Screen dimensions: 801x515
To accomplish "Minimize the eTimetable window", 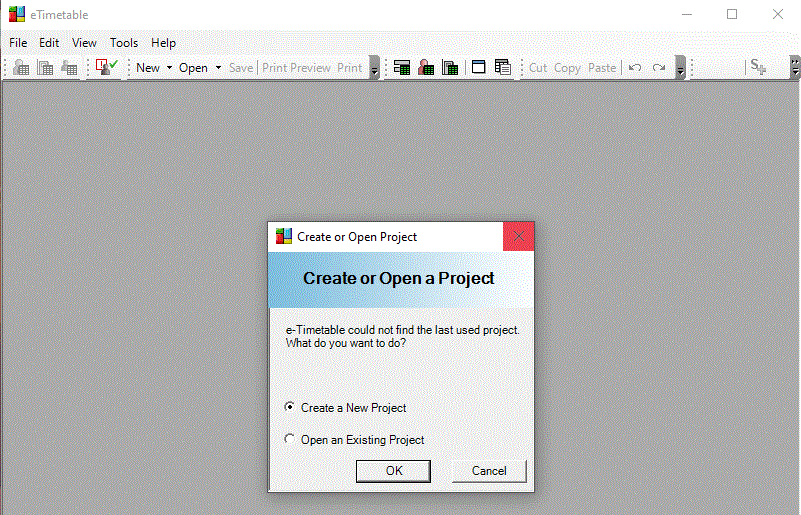I will [x=687, y=14].
